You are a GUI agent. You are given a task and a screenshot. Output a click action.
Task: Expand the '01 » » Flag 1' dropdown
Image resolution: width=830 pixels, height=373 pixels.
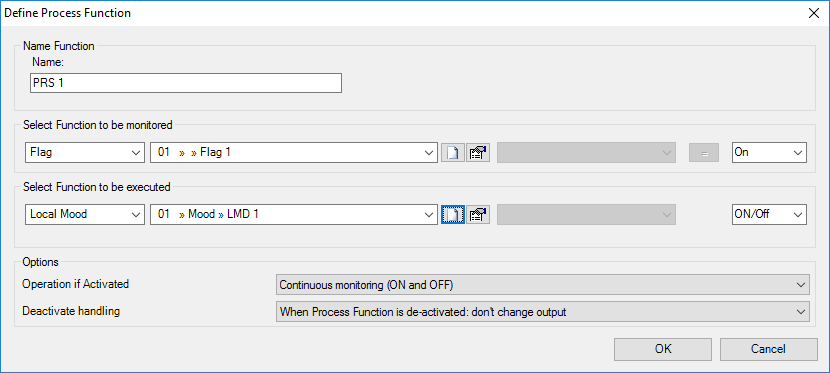pos(294,152)
